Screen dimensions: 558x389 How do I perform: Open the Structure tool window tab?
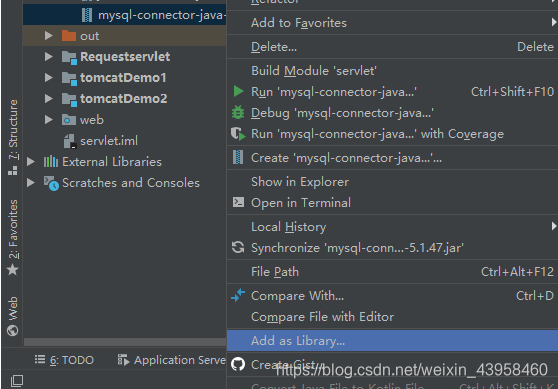pos(13,137)
